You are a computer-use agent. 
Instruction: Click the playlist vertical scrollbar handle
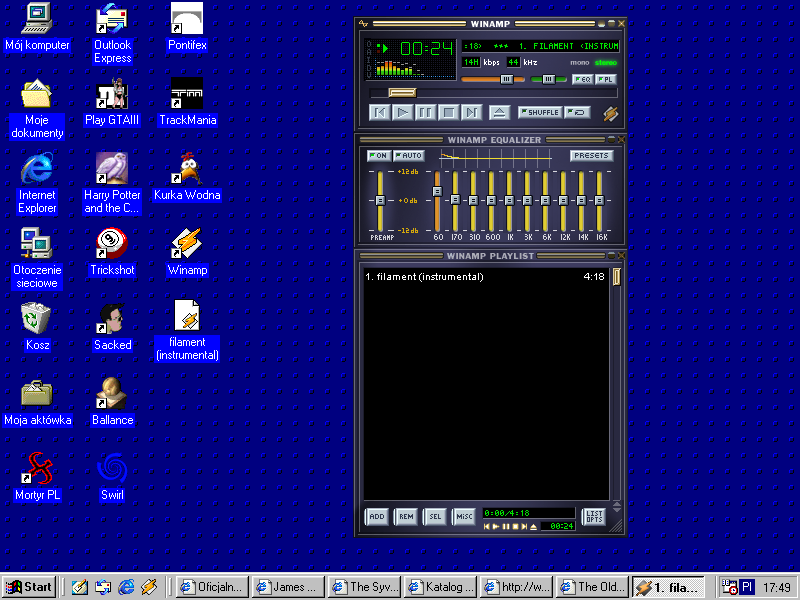[617, 277]
